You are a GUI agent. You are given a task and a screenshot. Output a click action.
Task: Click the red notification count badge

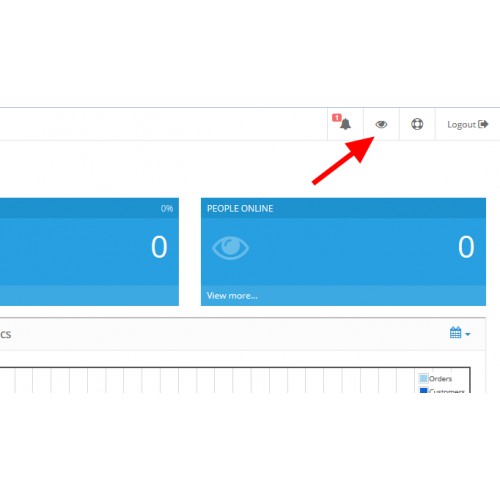point(336,118)
